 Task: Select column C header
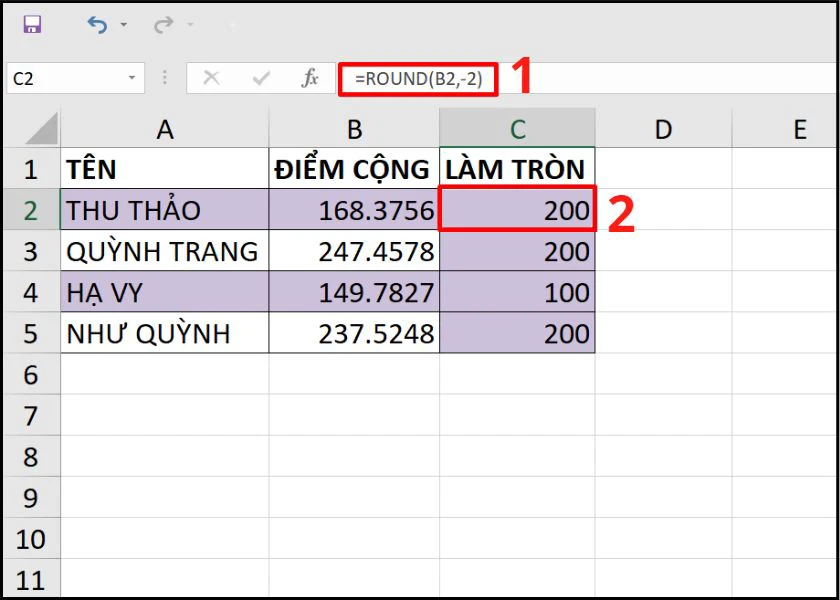517,129
